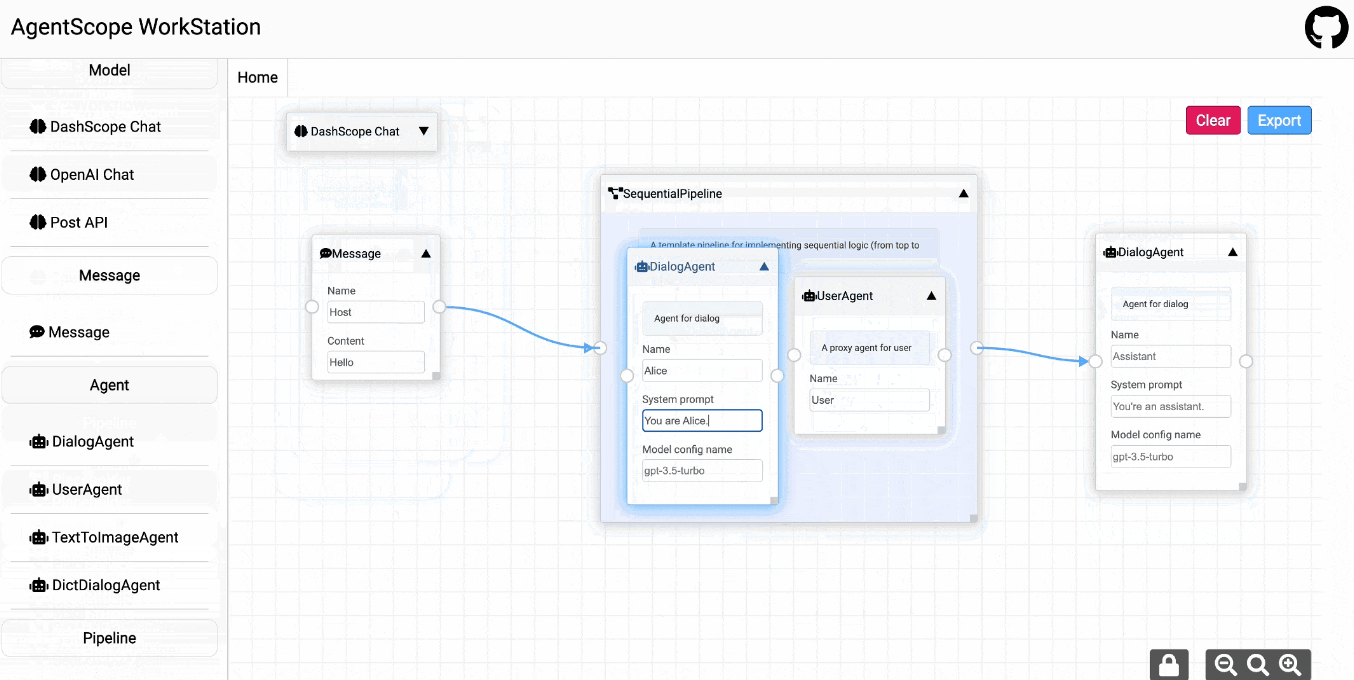1354x680 pixels.
Task: Click the Assistant DialogAgent node's output port
Action: [1246, 361]
